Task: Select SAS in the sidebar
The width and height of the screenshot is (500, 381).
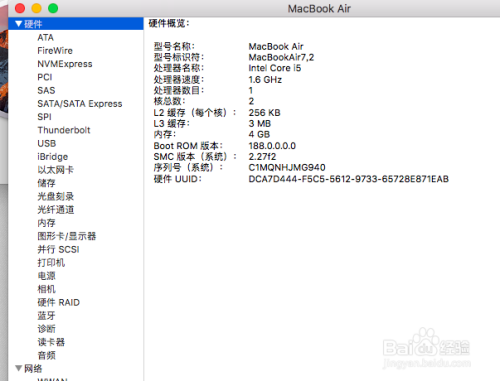Action: pyautogui.click(x=46, y=90)
